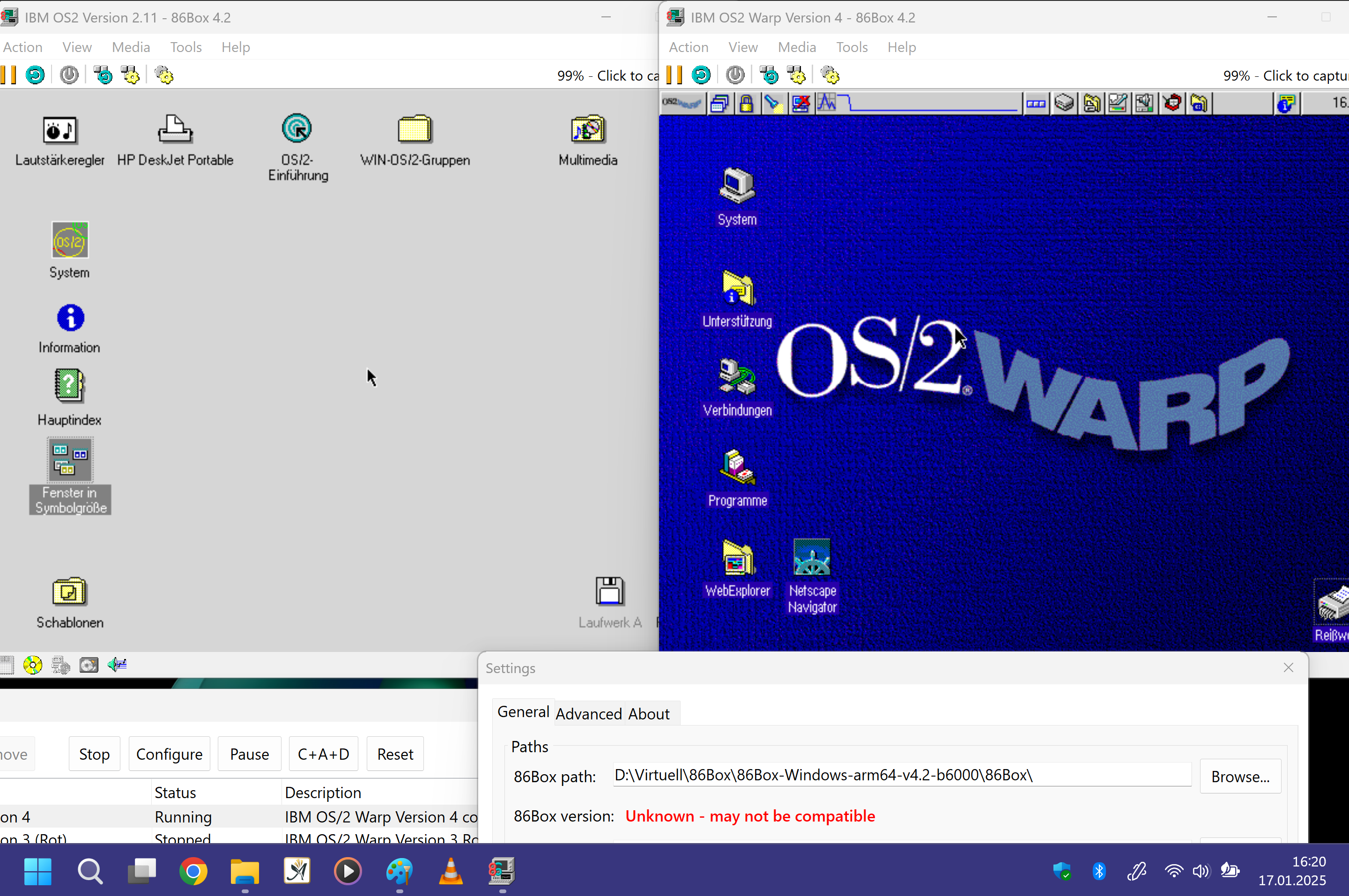Click the orange pause icon in OS2 2.11 window
1349x896 pixels.
[8, 75]
